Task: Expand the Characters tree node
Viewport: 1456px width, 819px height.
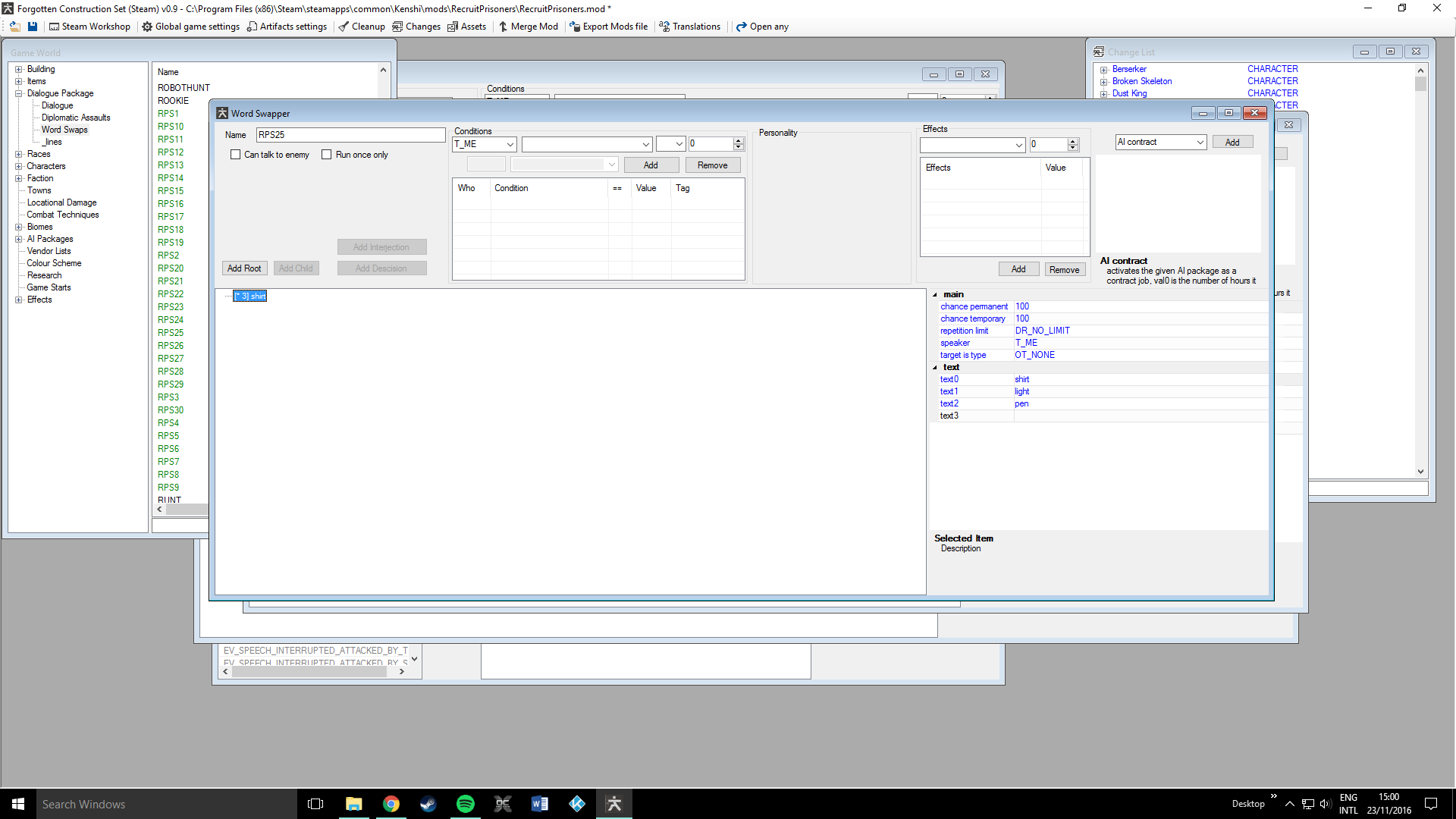Action: 19,166
